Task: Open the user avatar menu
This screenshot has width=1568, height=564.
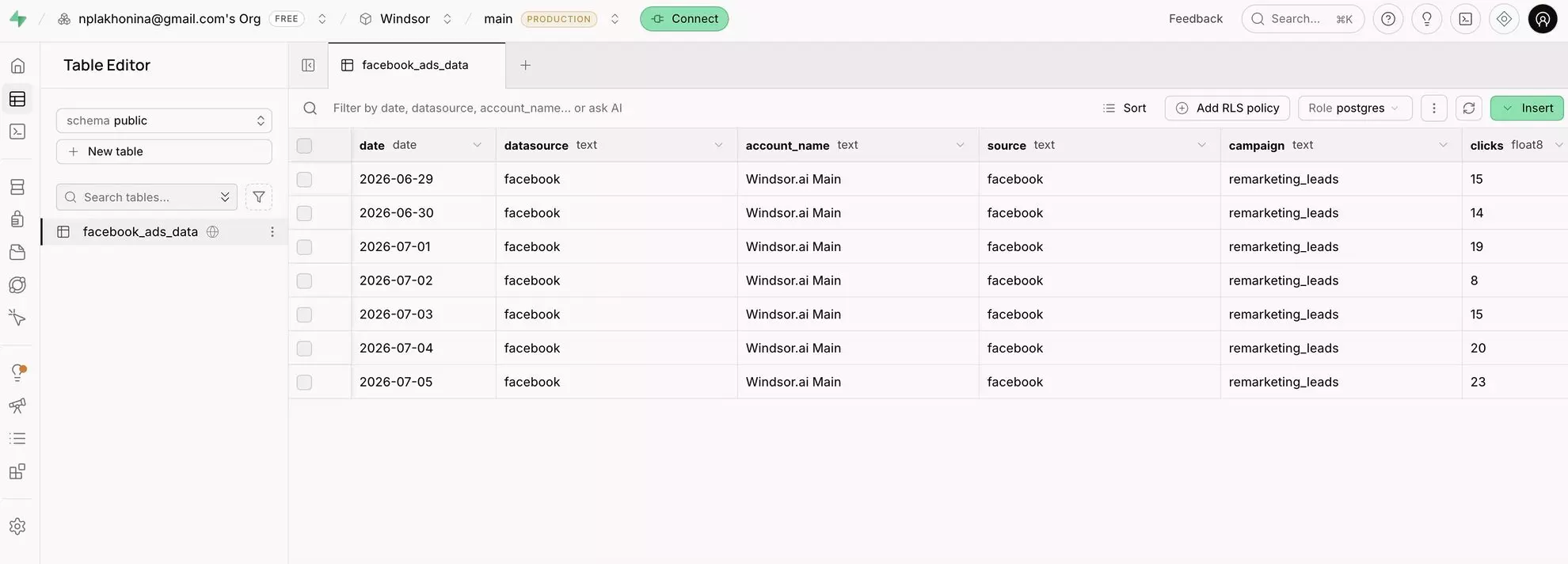Action: 1543,19
